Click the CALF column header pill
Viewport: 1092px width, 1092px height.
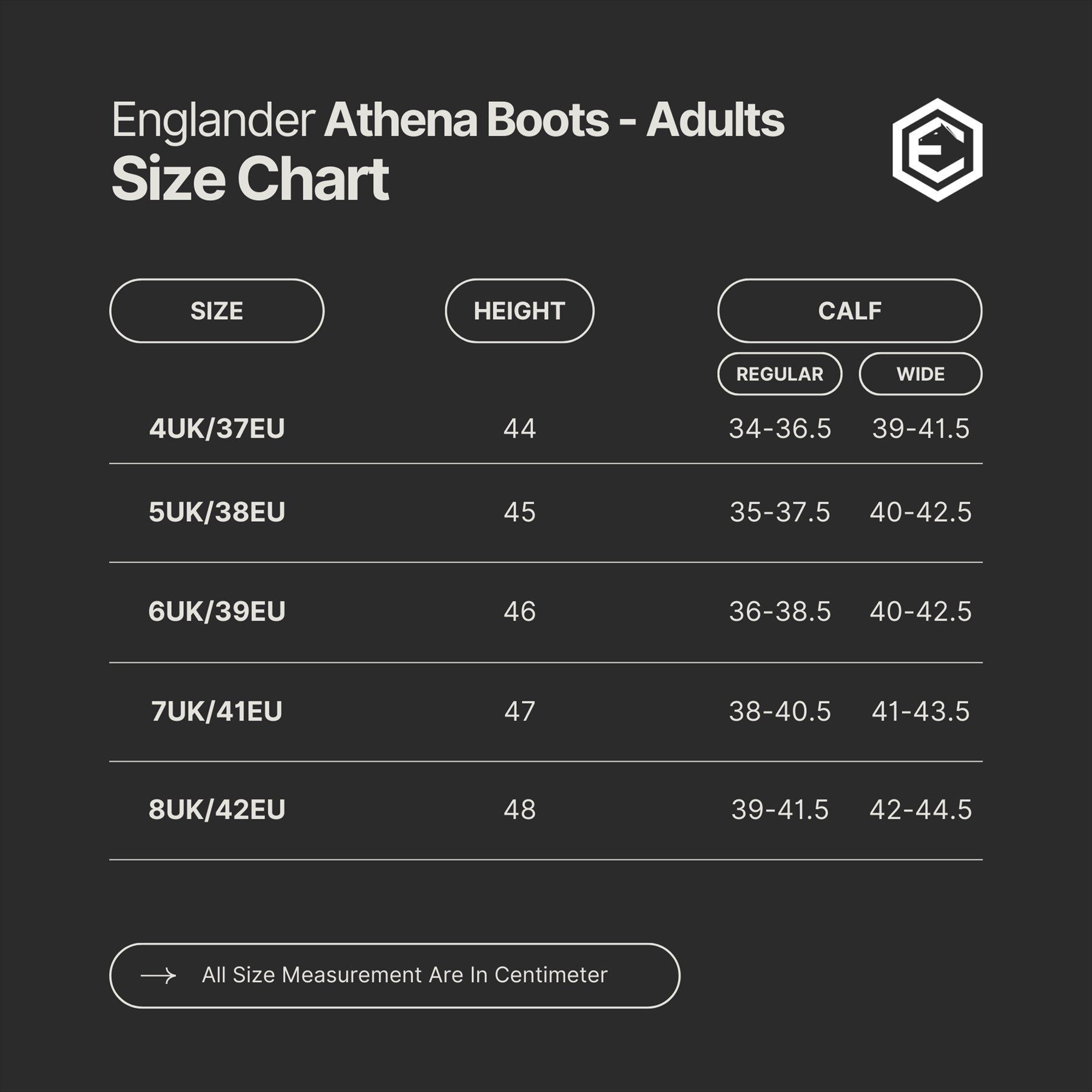(x=849, y=311)
